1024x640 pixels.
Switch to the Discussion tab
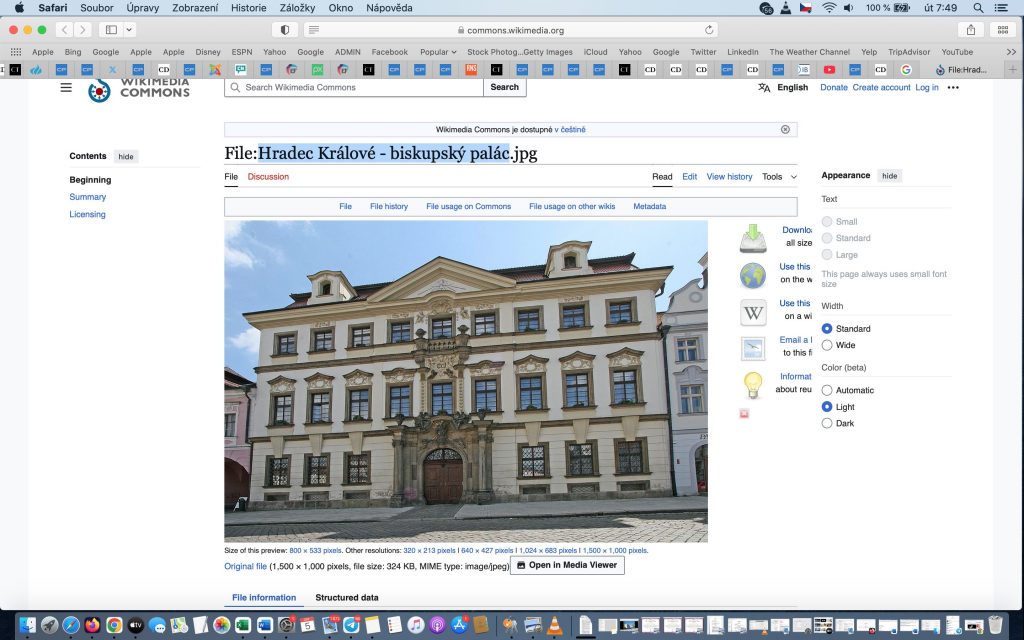click(x=268, y=177)
